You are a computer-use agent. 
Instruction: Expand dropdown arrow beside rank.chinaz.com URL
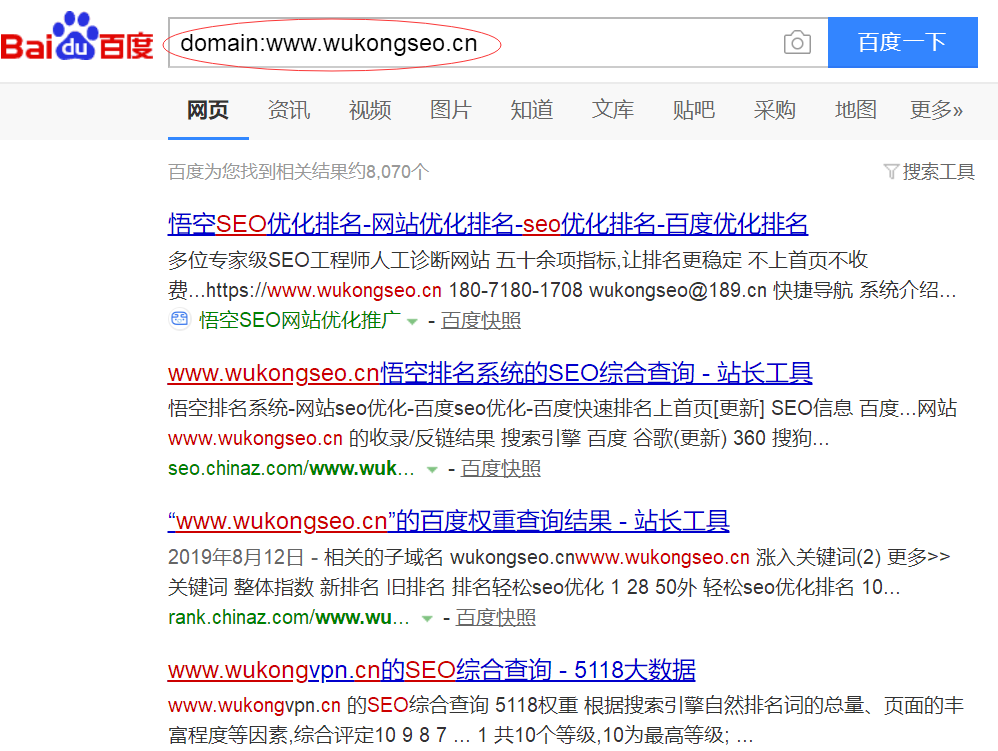coord(427,619)
